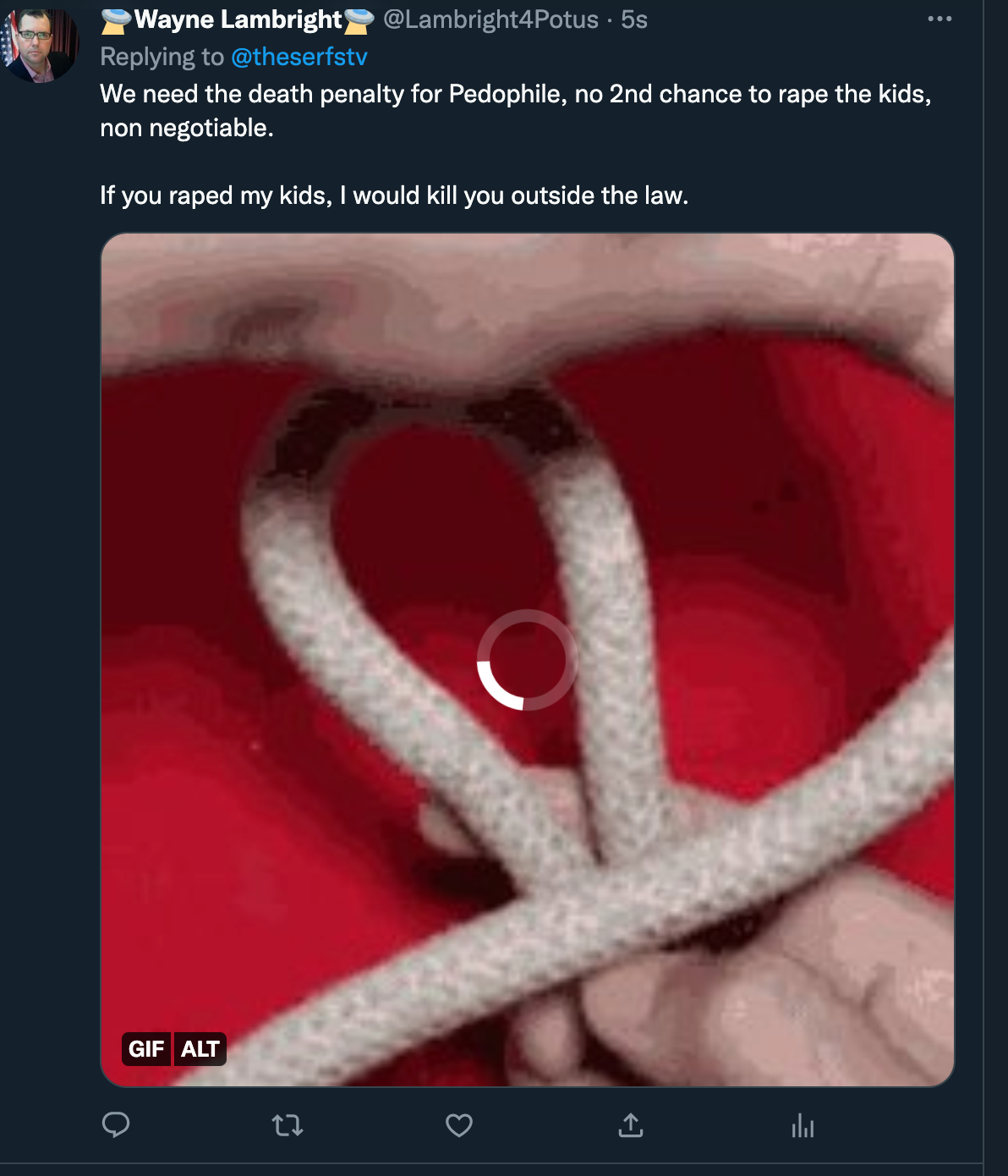This screenshot has width=1008, height=1176.
Task: Click the flying saucer emoji before Wayne
Action: pyautogui.click(x=117, y=20)
